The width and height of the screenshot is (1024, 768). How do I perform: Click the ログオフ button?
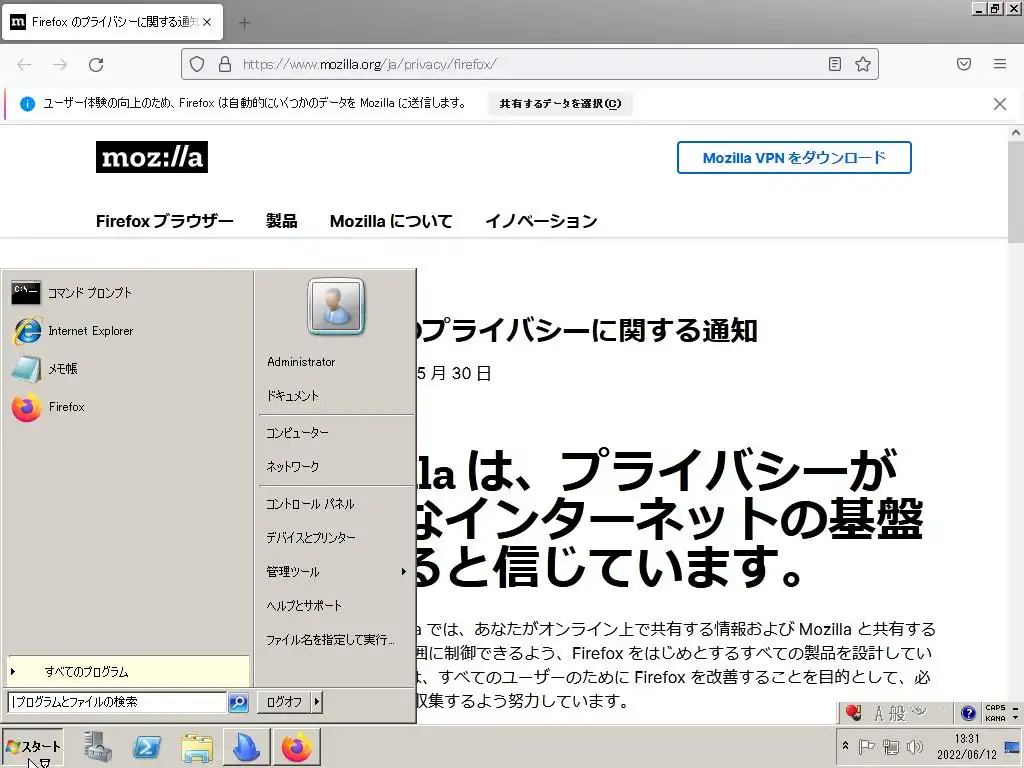[x=284, y=702]
